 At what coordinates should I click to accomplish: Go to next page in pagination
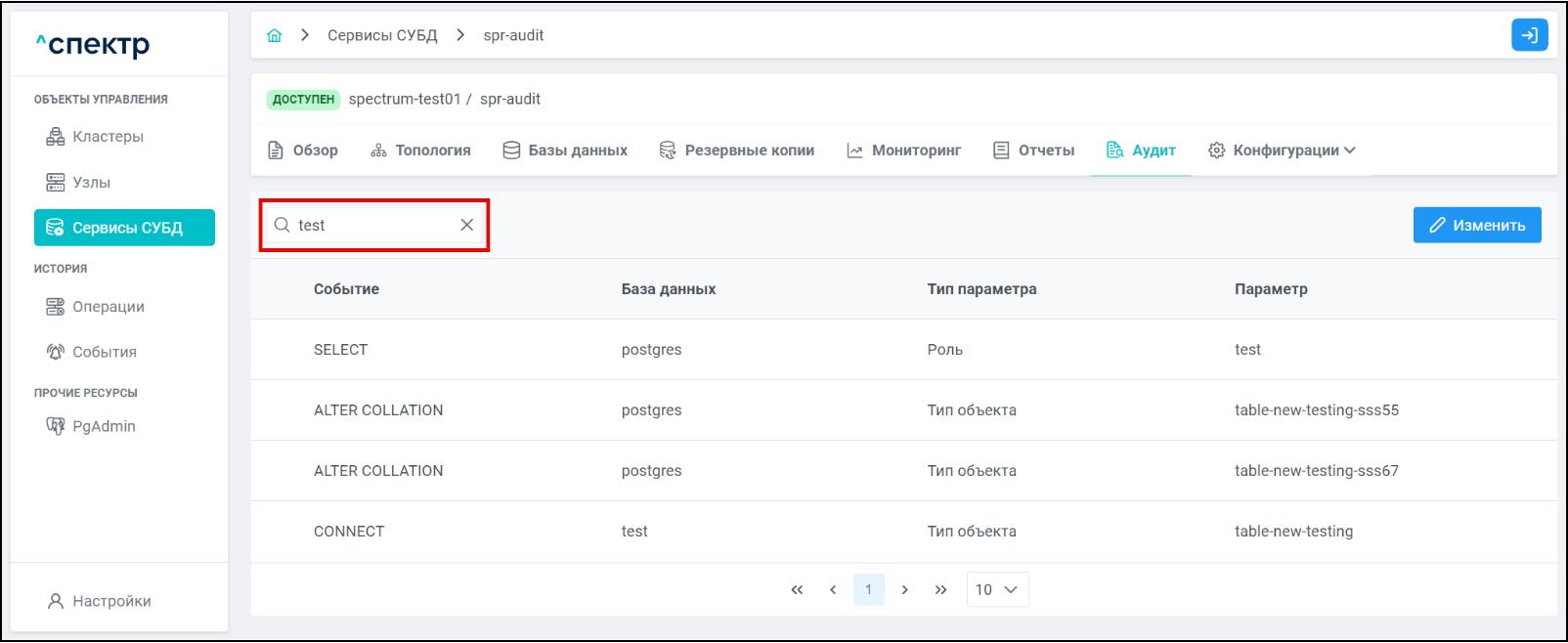pyautogui.click(x=904, y=589)
